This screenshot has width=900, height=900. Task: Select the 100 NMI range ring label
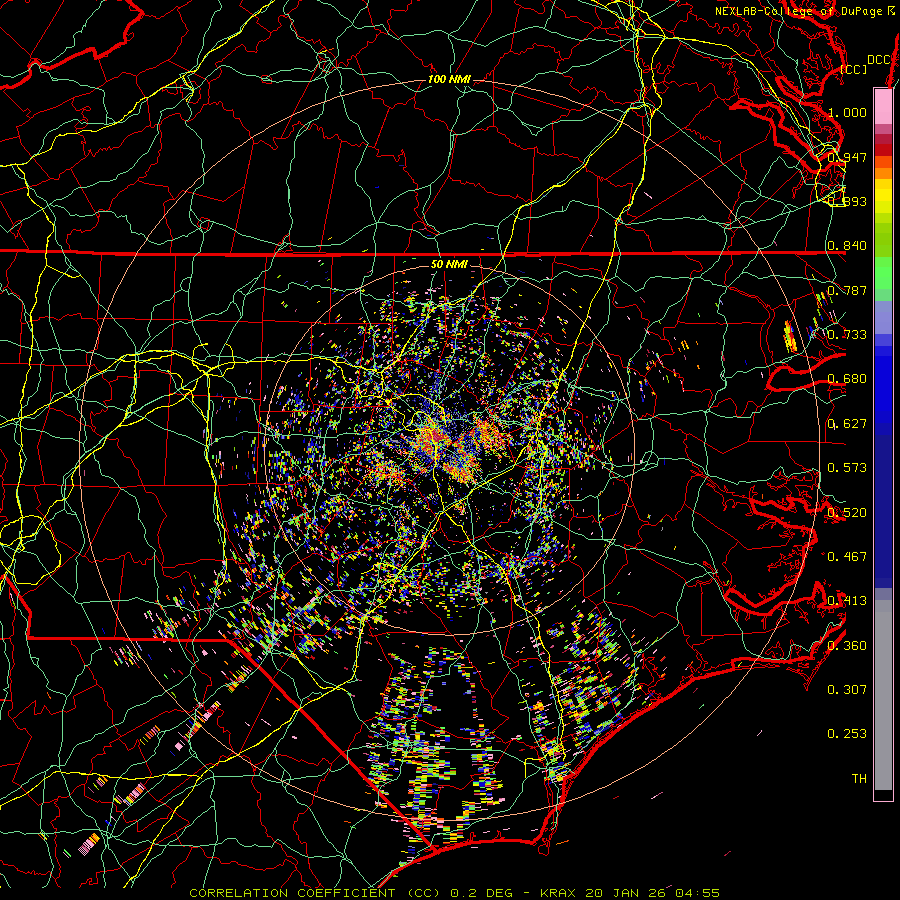449,79
